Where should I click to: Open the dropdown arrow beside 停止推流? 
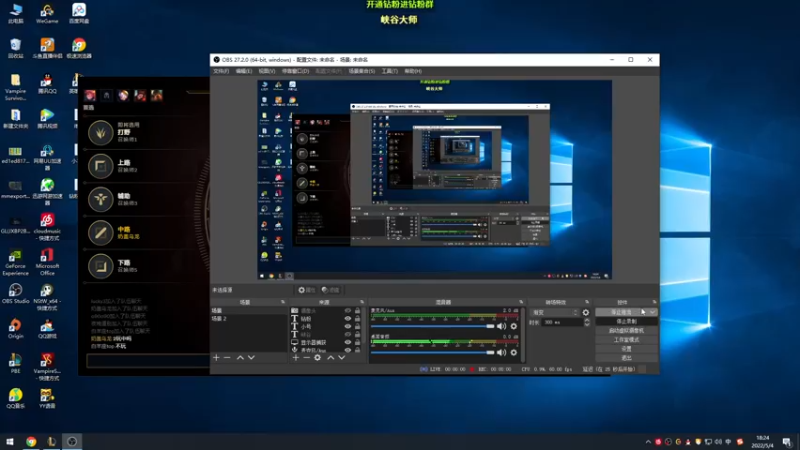click(653, 312)
